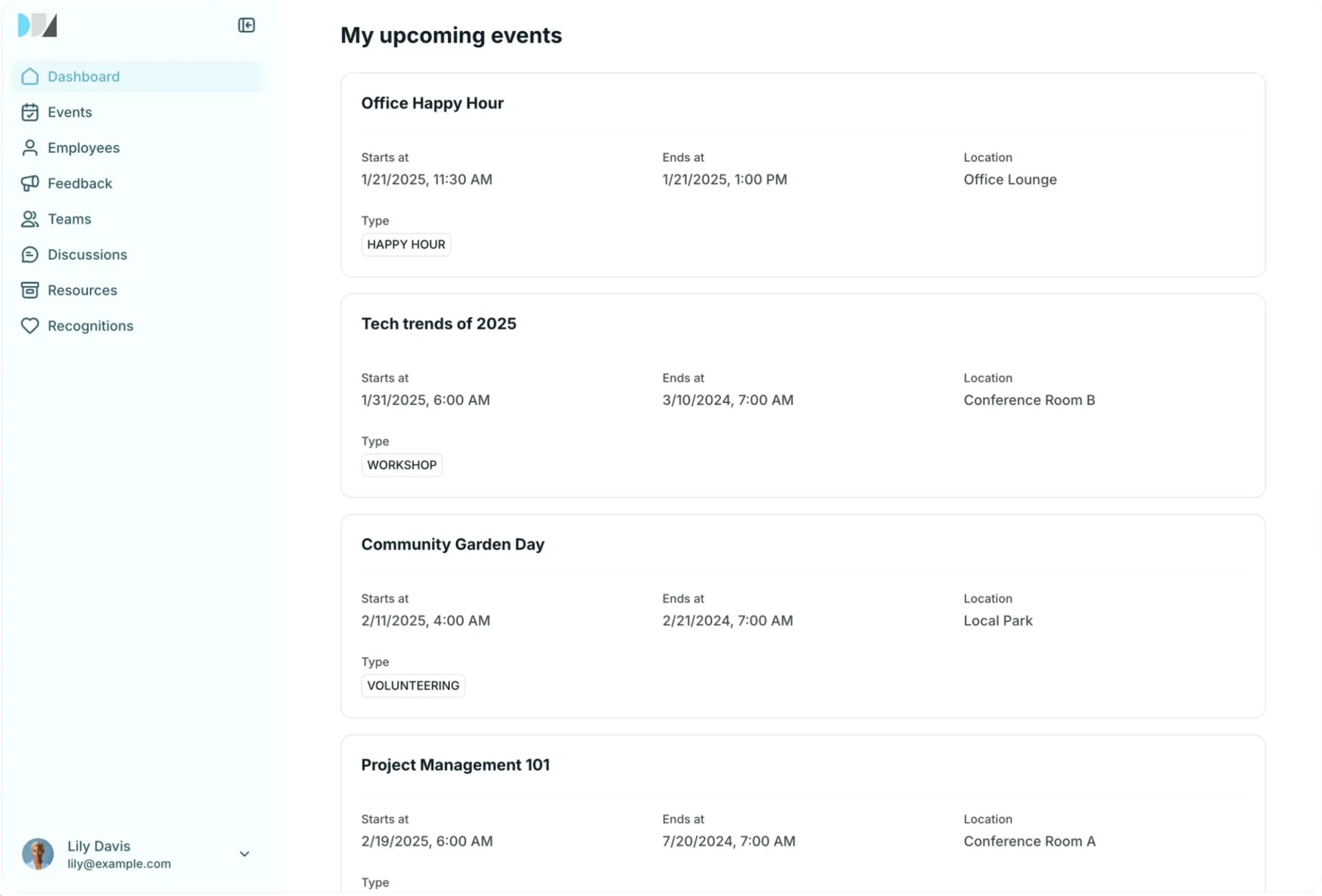Click the Dashboard home icon
Image resolution: width=1322 pixels, height=896 pixels.
30,76
